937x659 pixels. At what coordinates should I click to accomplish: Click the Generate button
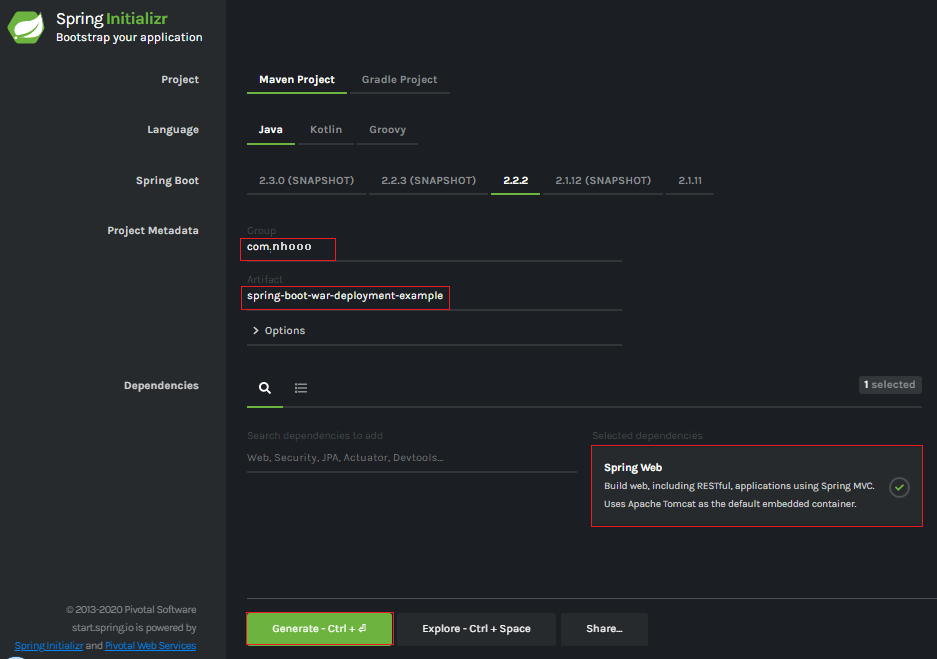(x=319, y=629)
